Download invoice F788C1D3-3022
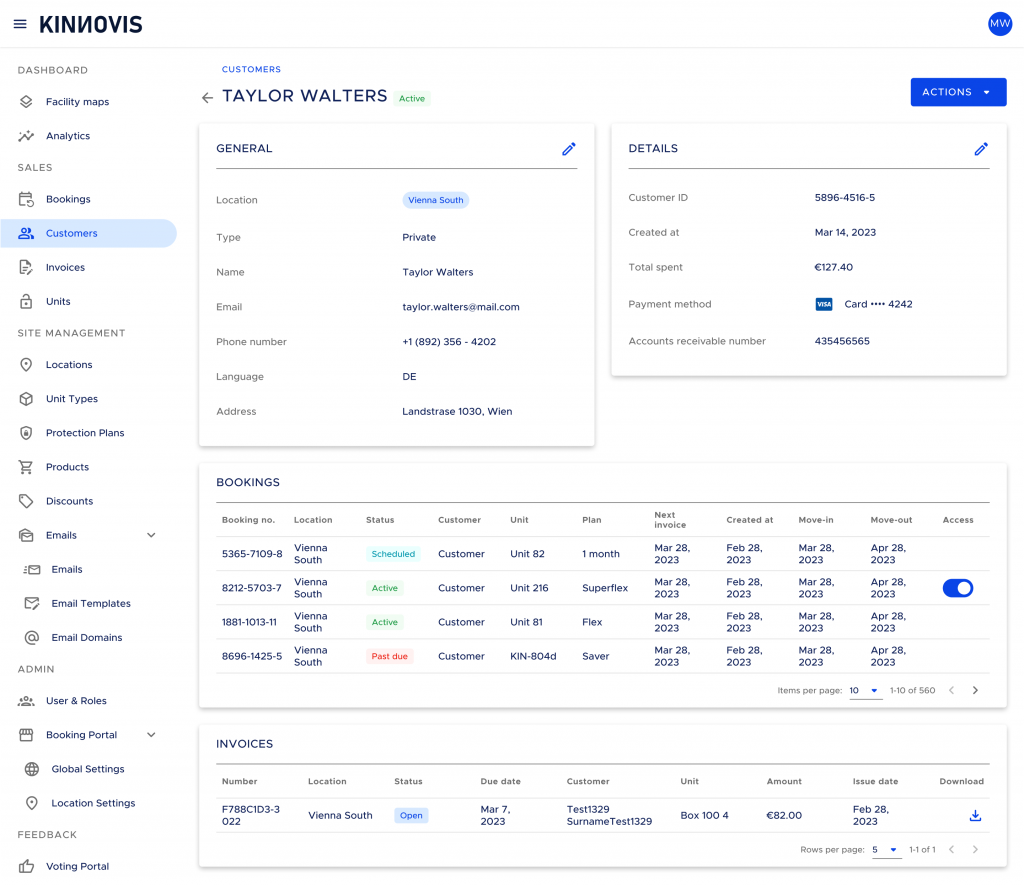1024x885 pixels. [975, 815]
